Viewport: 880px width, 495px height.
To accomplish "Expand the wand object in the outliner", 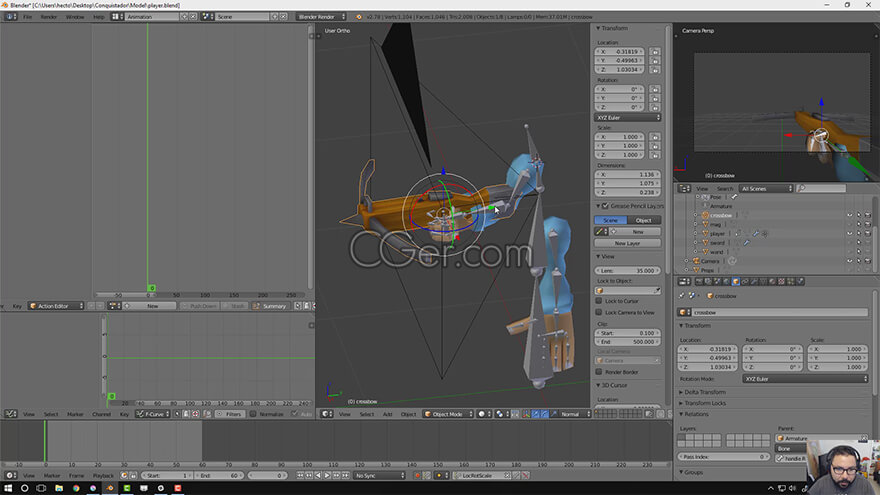I will click(696, 252).
